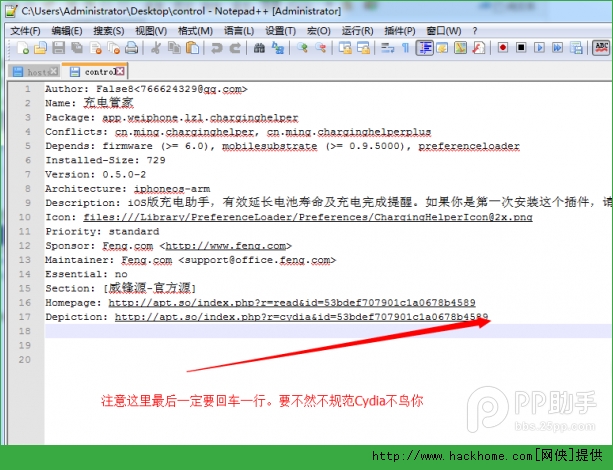
Task: Click the Paste clipboard icon
Action: (192, 48)
